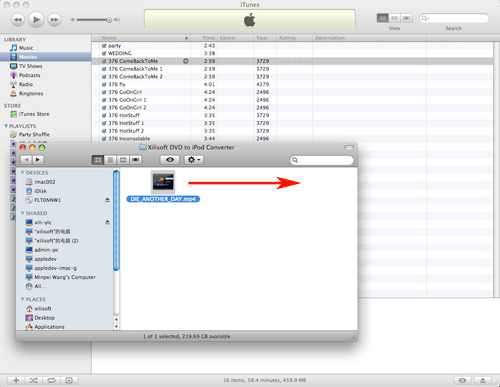This screenshot has width=500, height=387.
Task: Uncheck the 'party' movie checkbox
Action: 104,46
